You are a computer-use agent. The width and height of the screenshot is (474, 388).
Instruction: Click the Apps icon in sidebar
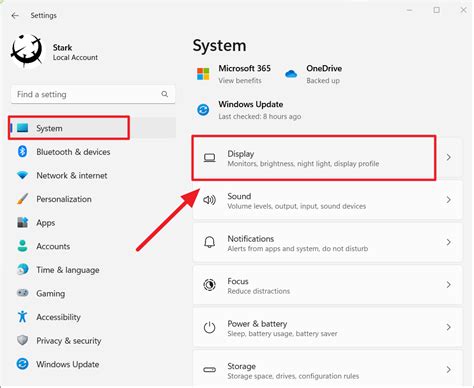click(x=22, y=222)
